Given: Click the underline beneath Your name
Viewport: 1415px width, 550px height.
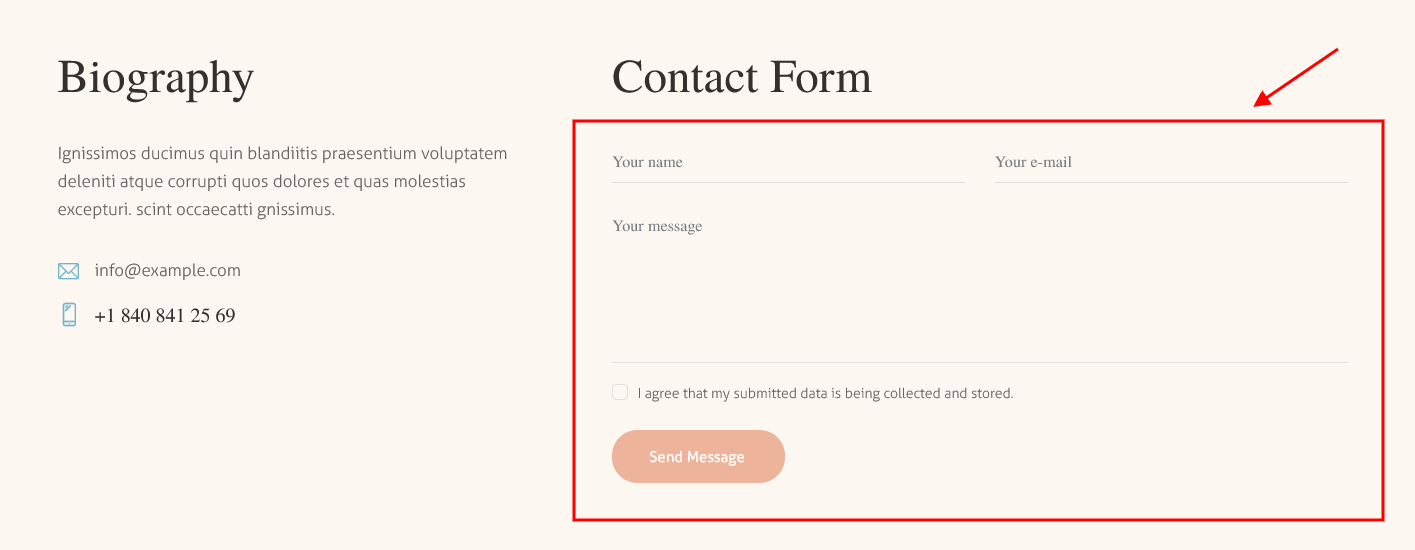Looking at the screenshot, I should pos(788,182).
